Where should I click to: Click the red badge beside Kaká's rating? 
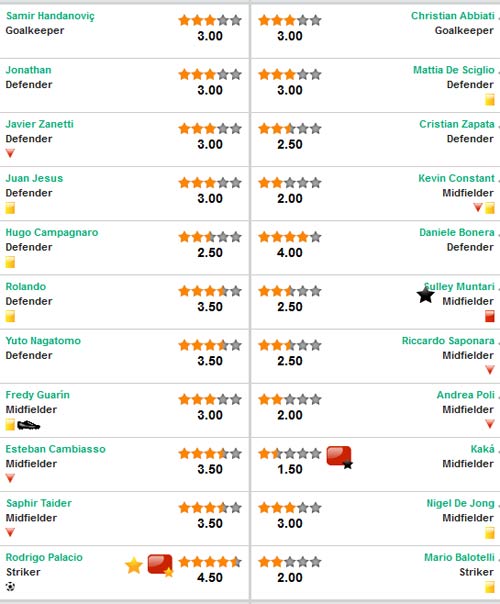coord(339,457)
